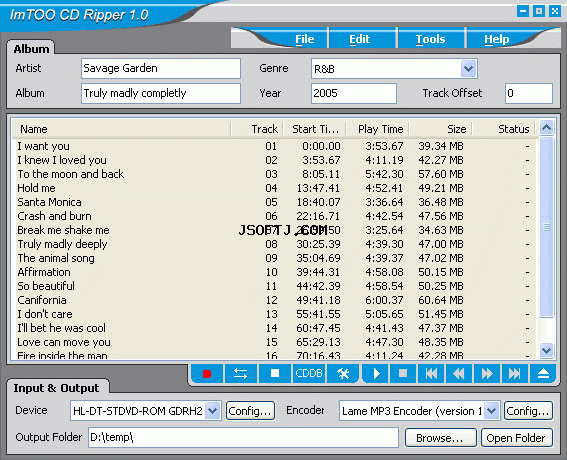The width and height of the screenshot is (567, 460).
Task: Fast forward the current track
Action: coord(487,373)
